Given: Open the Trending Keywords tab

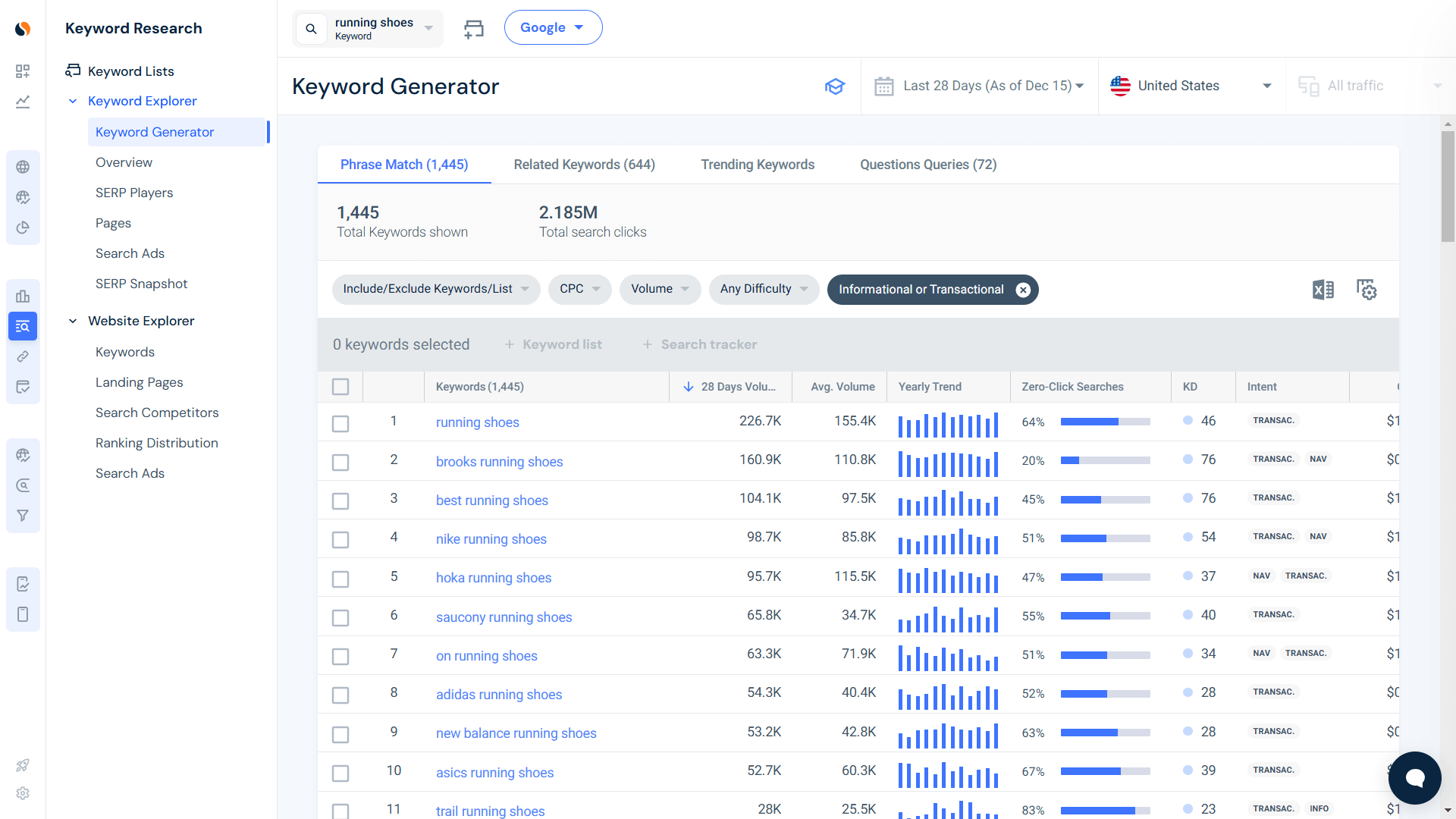Looking at the screenshot, I should pos(757,164).
